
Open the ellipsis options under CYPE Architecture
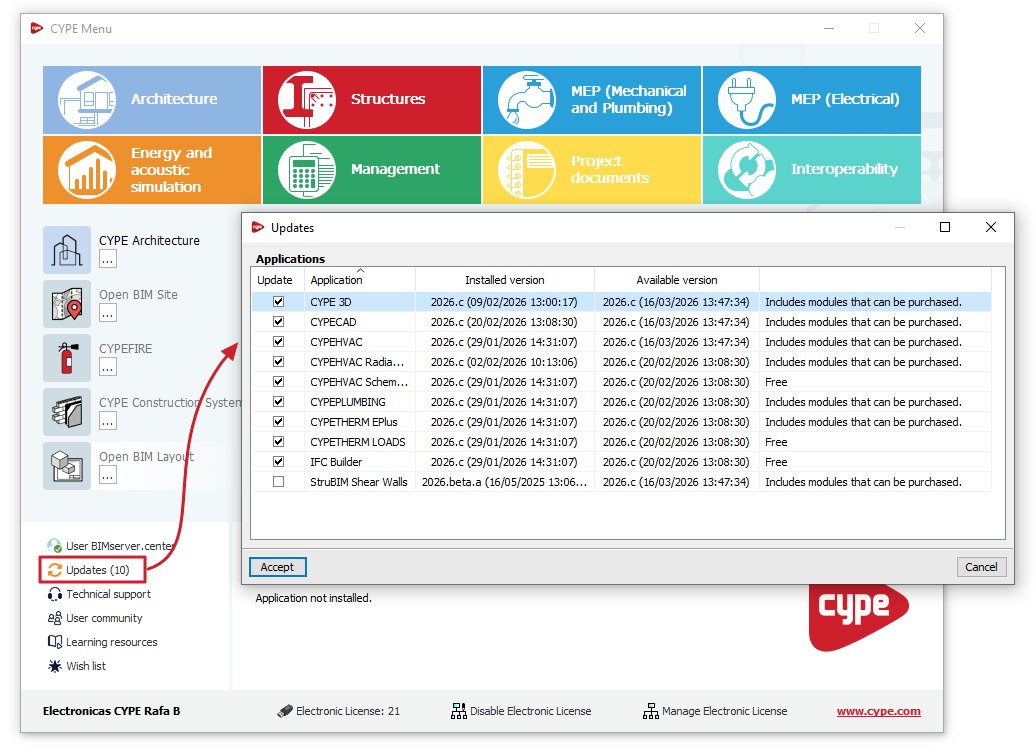coord(108,260)
